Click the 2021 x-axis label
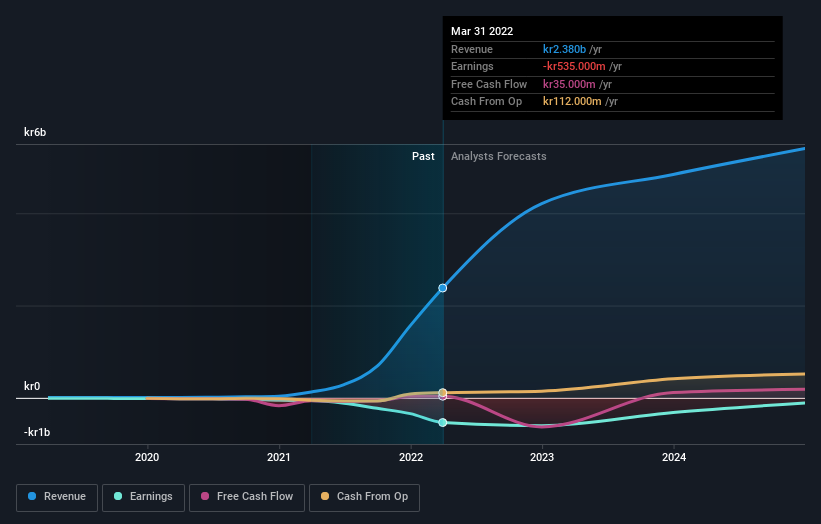 (279, 457)
